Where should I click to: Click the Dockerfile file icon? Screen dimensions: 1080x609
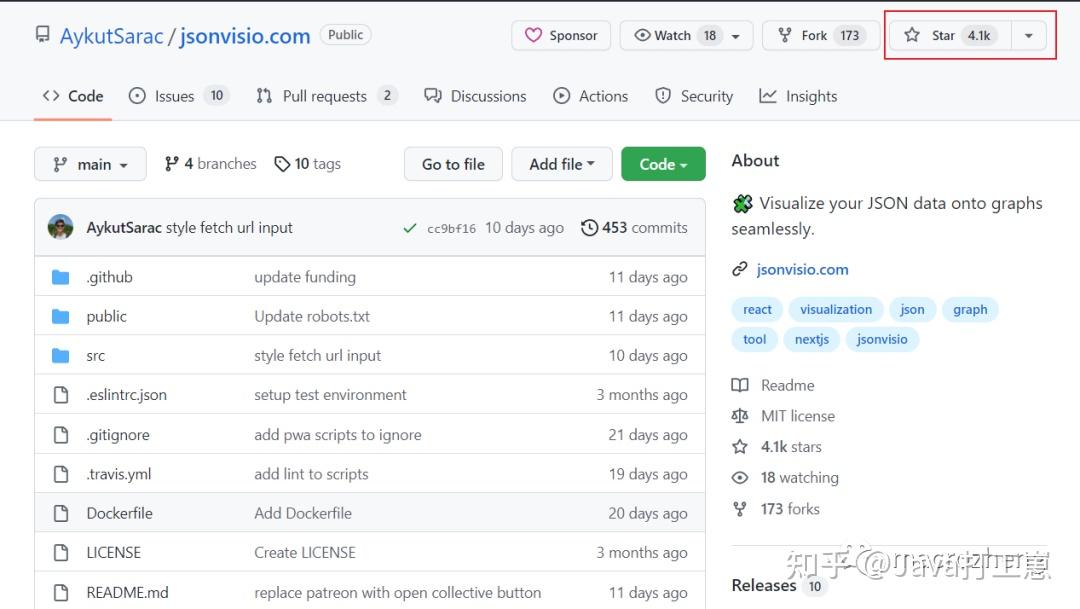click(x=60, y=513)
